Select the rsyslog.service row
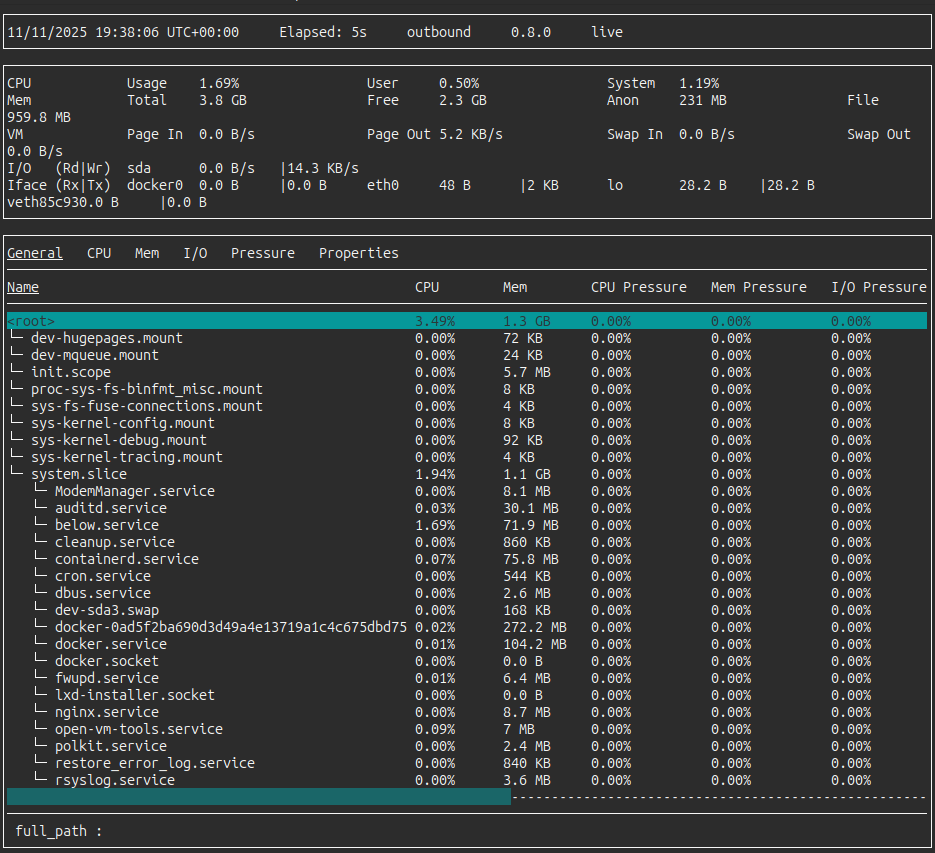The height and width of the screenshot is (853, 935). pyautogui.click(x=114, y=780)
